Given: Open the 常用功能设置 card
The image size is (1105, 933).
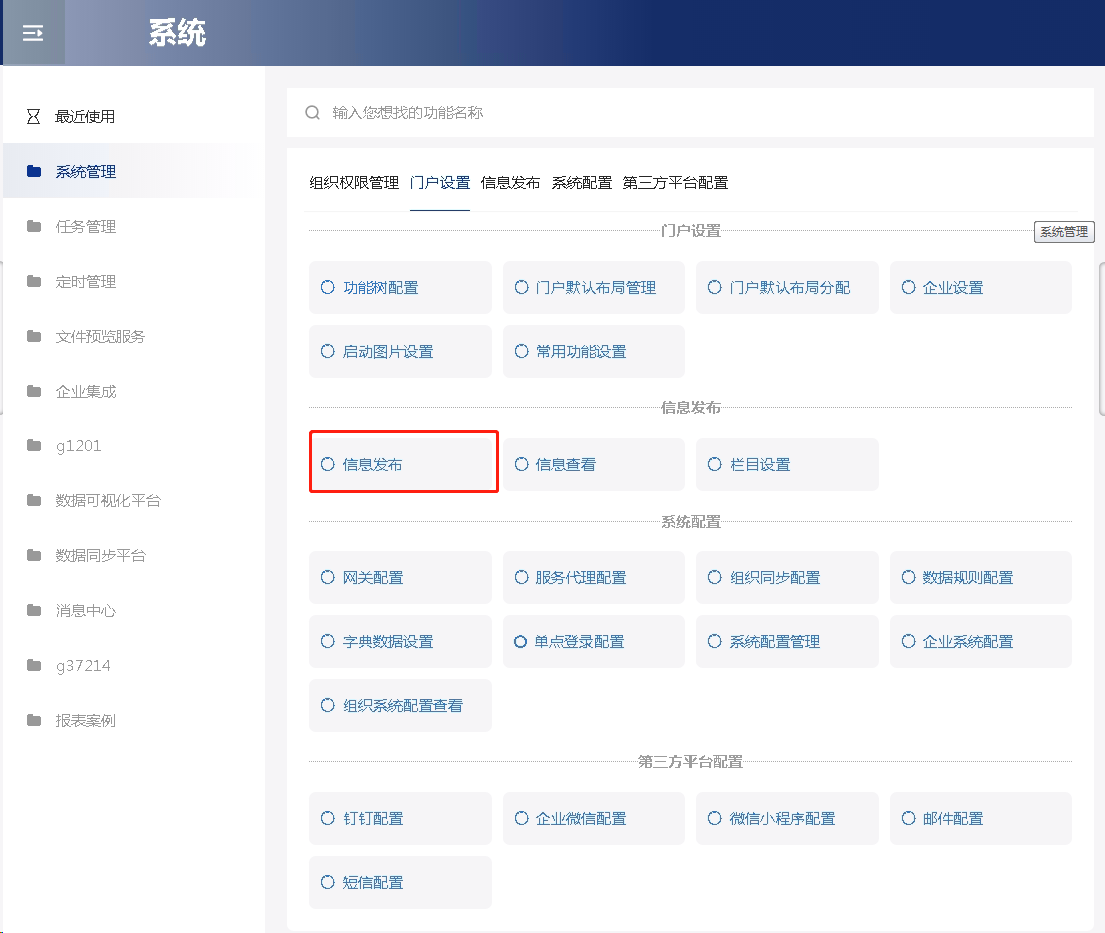Looking at the screenshot, I should tap(593, 352).
